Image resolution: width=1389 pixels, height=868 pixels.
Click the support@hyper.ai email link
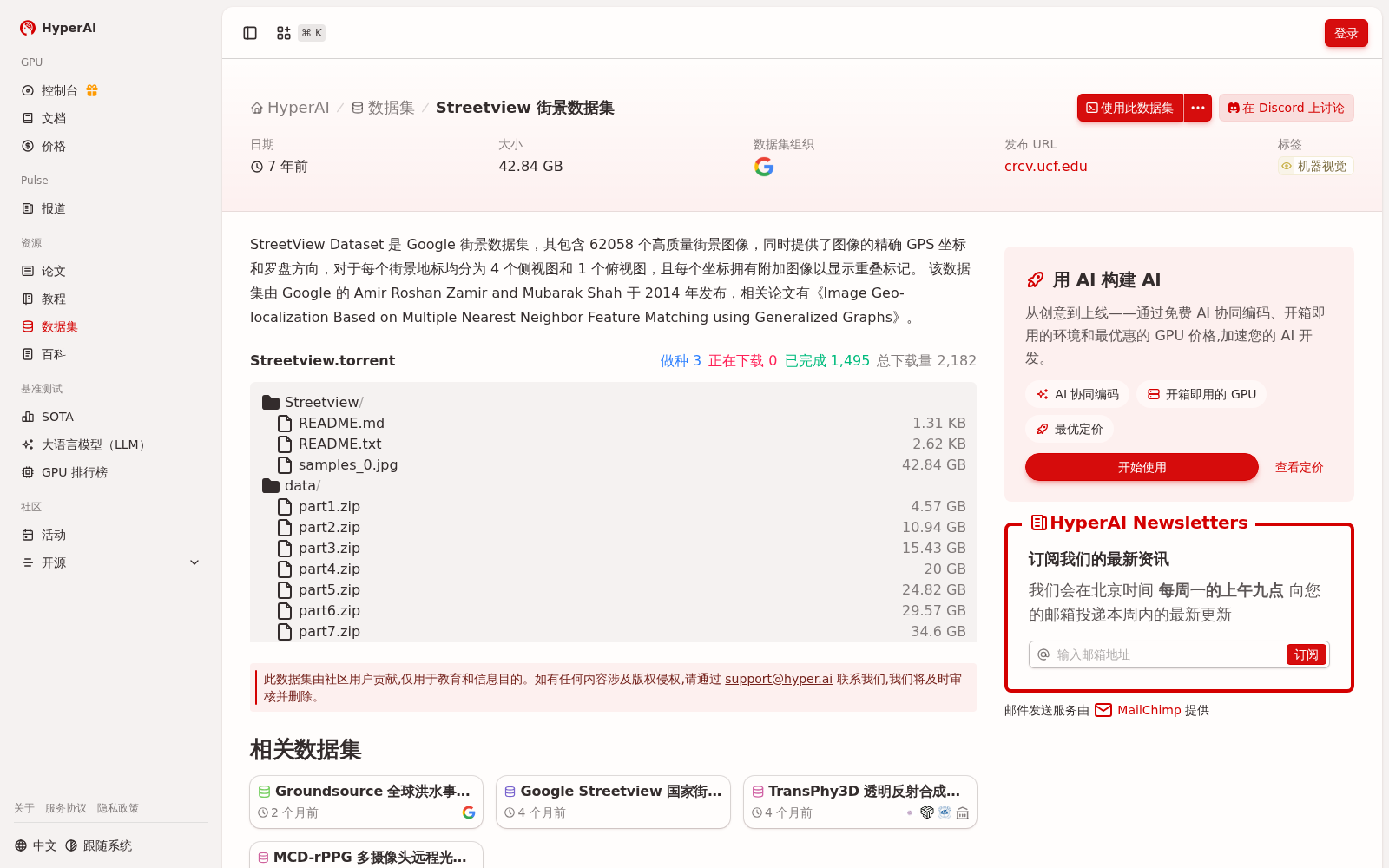point(779,679)
